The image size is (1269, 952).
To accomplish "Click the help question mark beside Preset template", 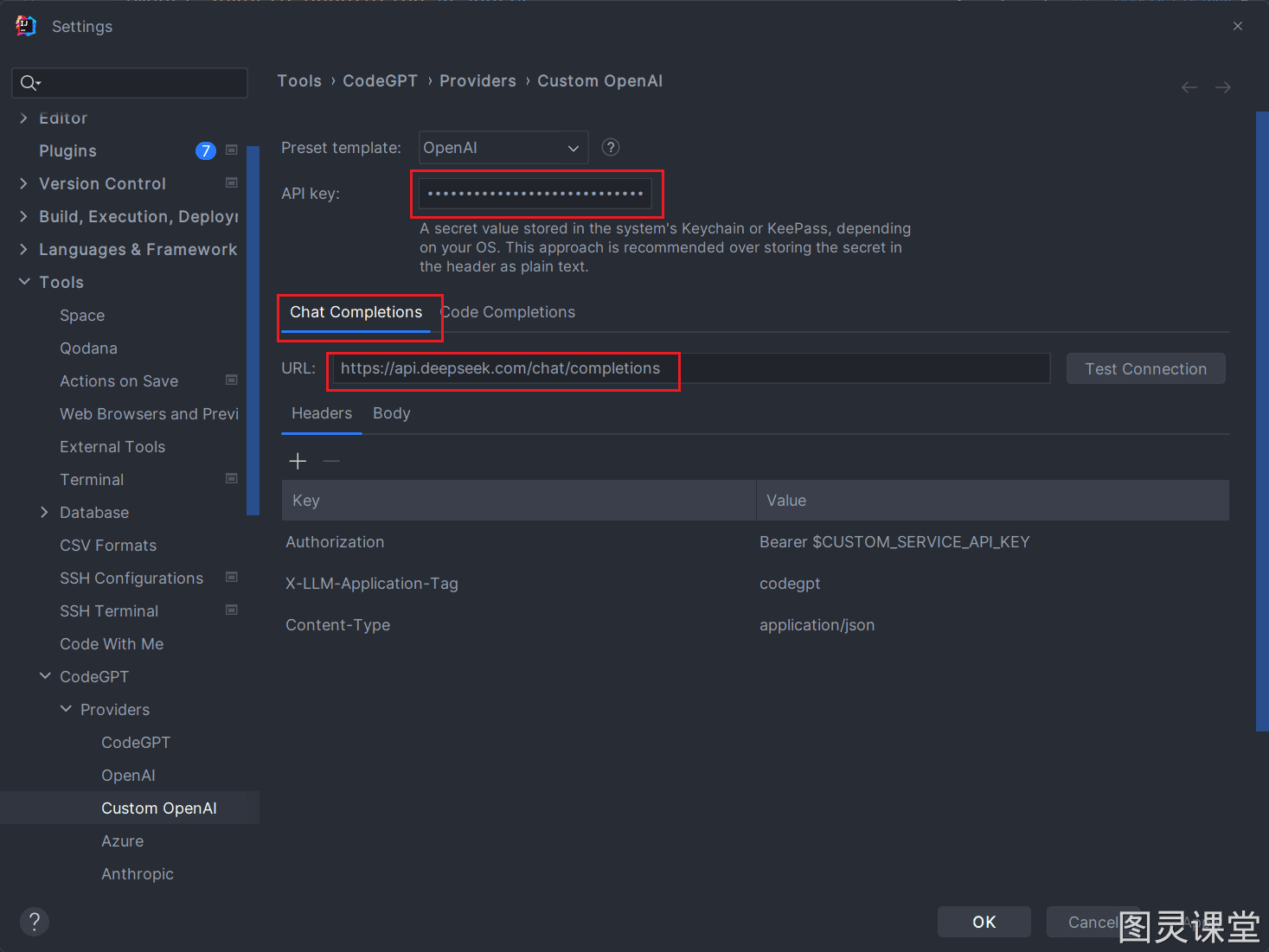I will [x=611, y=147].
